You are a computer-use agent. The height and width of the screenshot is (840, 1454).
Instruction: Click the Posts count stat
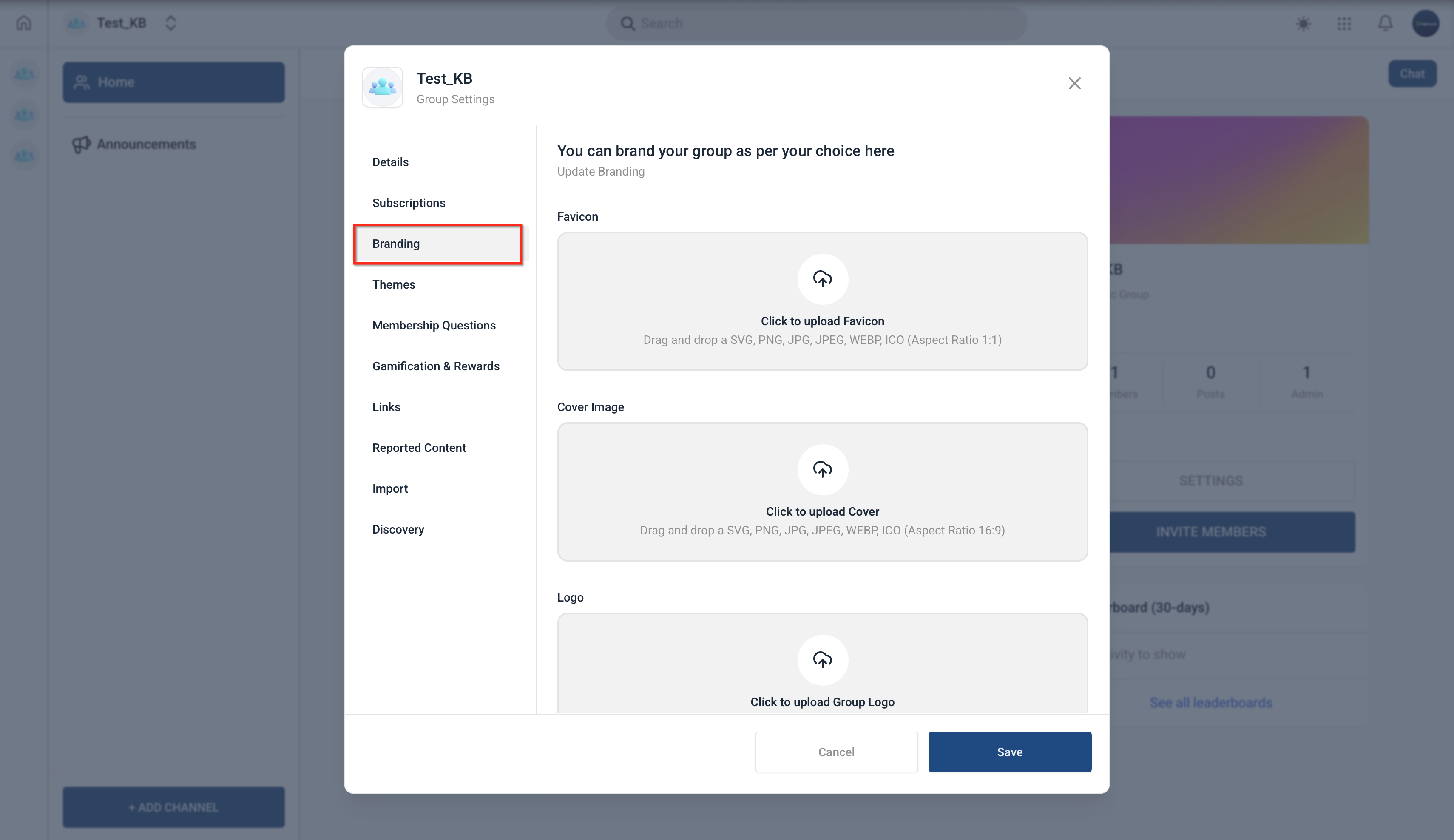(1210, 382)
